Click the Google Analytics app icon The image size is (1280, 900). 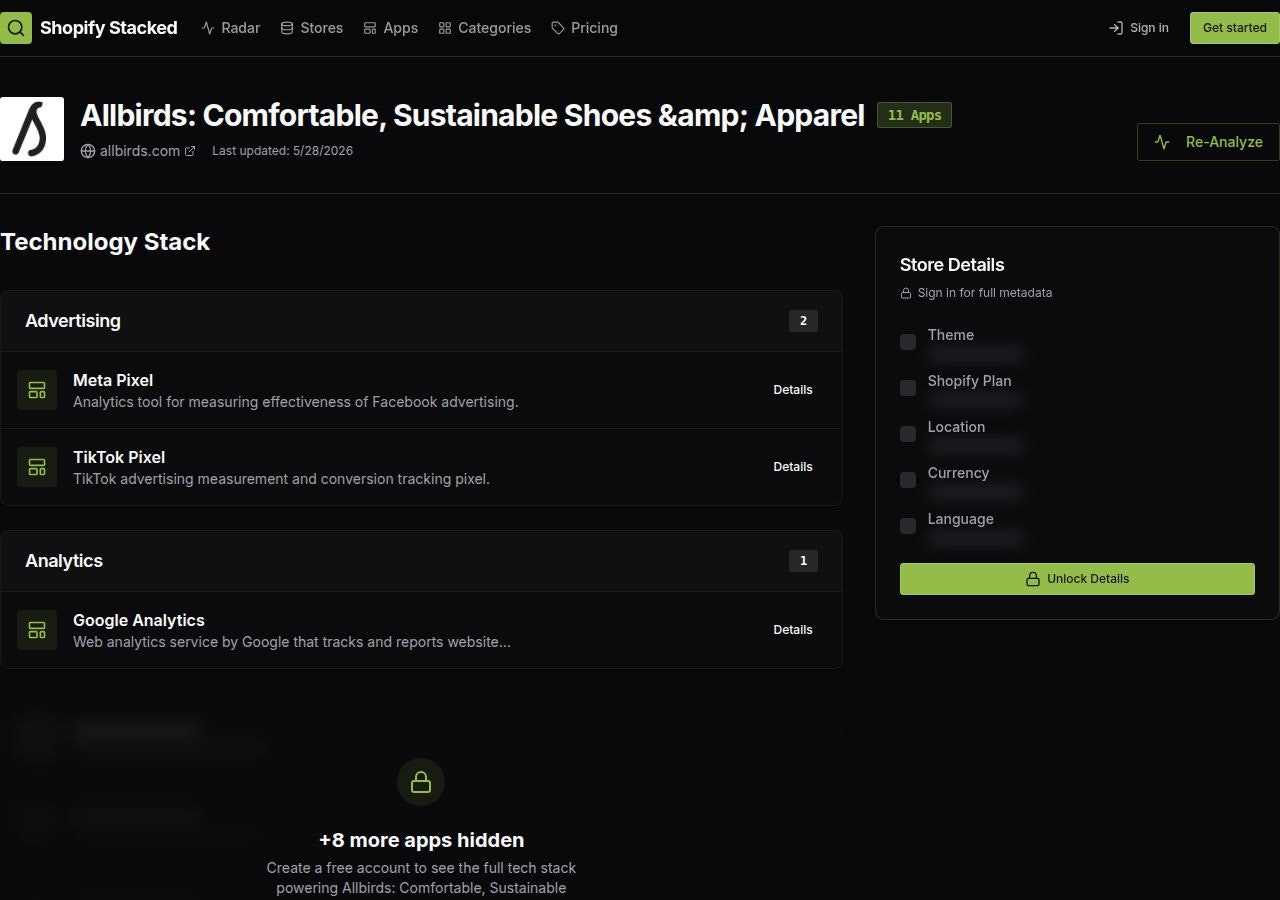(x=37, y=630)
